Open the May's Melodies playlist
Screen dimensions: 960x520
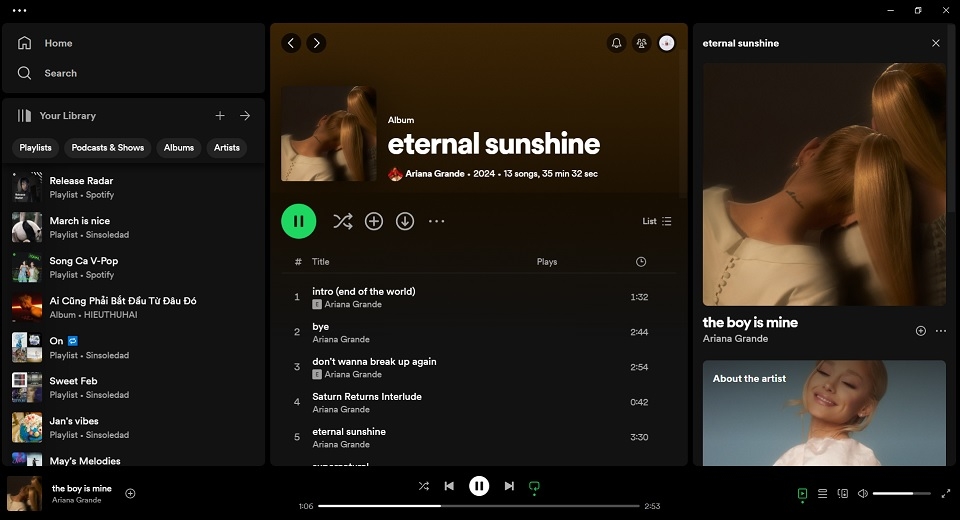click(x=133, y=459)
